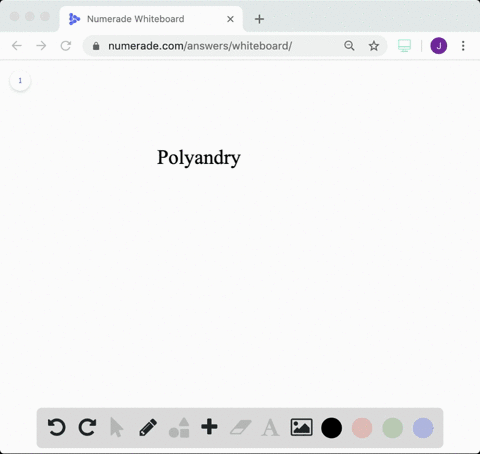The height and width of the screenshot is (454, 480).
Task: Select the eraser tool
Action: point(241,427)
